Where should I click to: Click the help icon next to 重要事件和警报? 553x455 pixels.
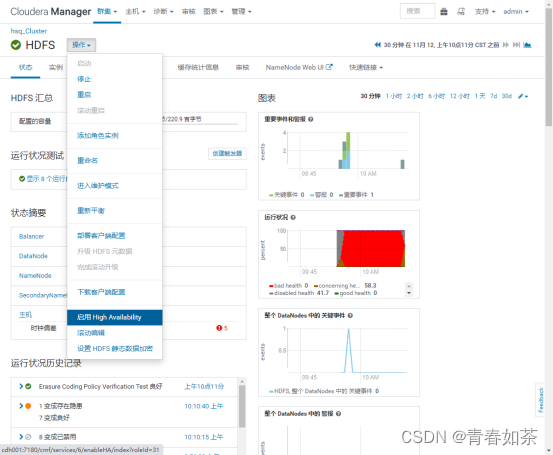tap(311, 119)
